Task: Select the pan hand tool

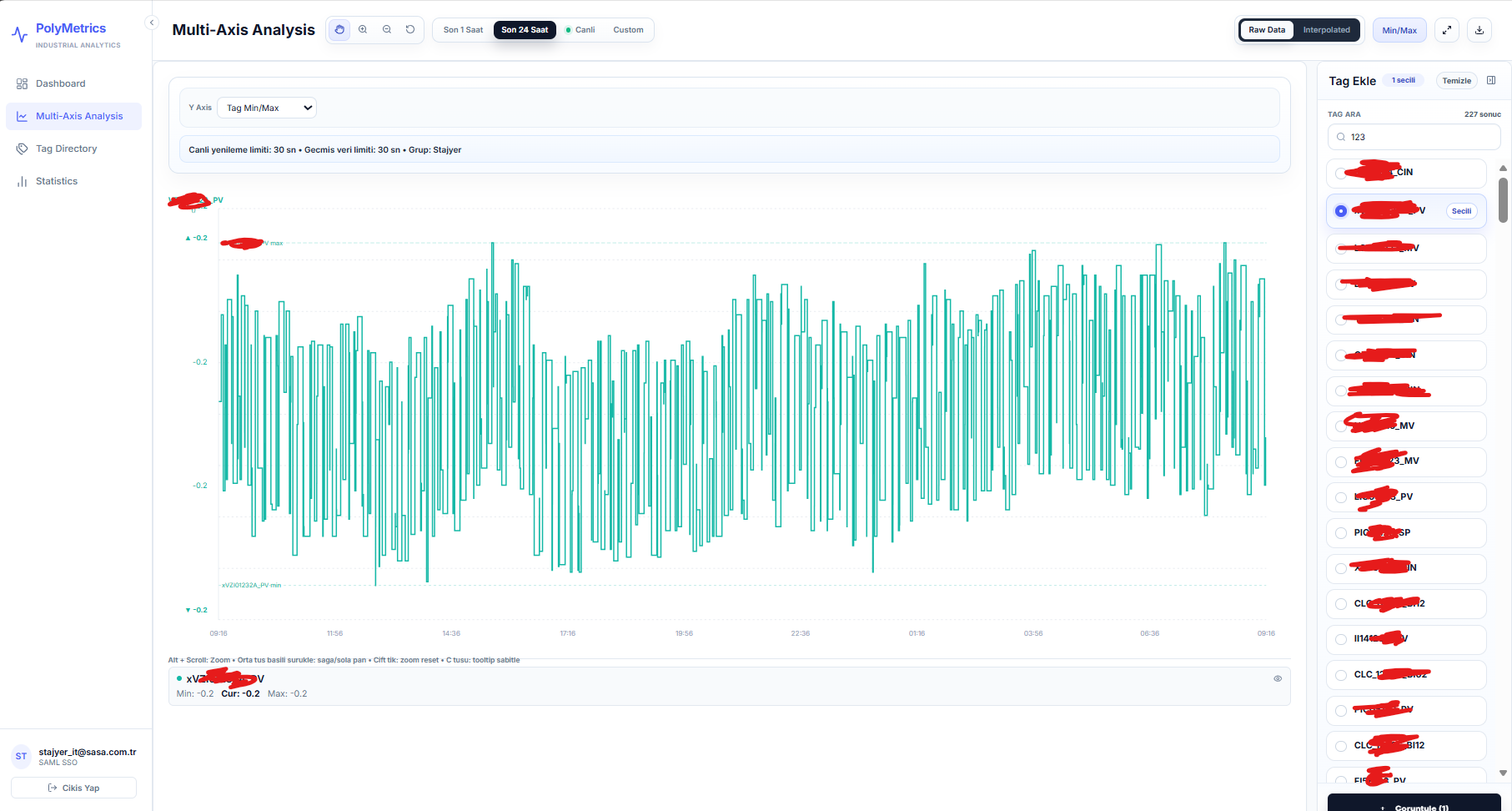Action: 339,30
